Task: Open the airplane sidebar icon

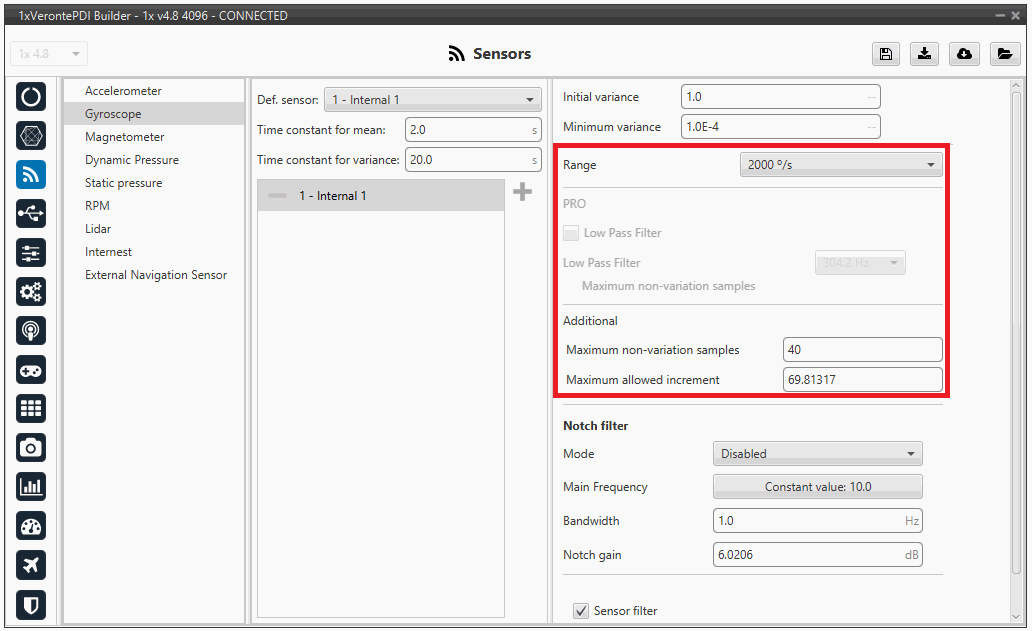Action: (31, 564)
